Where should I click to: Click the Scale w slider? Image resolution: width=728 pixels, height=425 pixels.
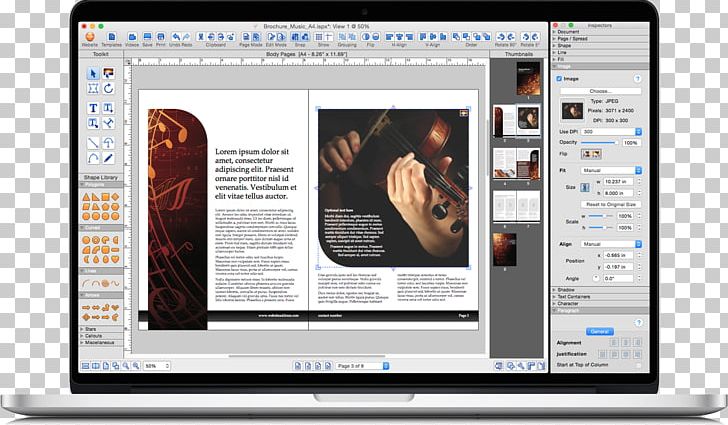[x=601, y=216]
